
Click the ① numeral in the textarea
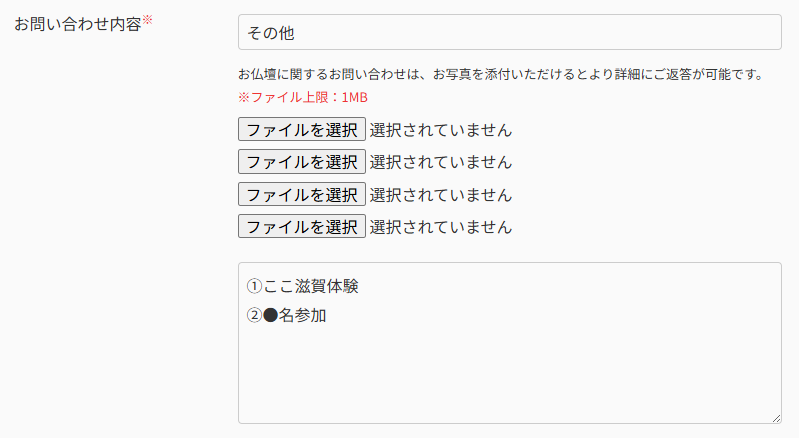tap(254, 287)
